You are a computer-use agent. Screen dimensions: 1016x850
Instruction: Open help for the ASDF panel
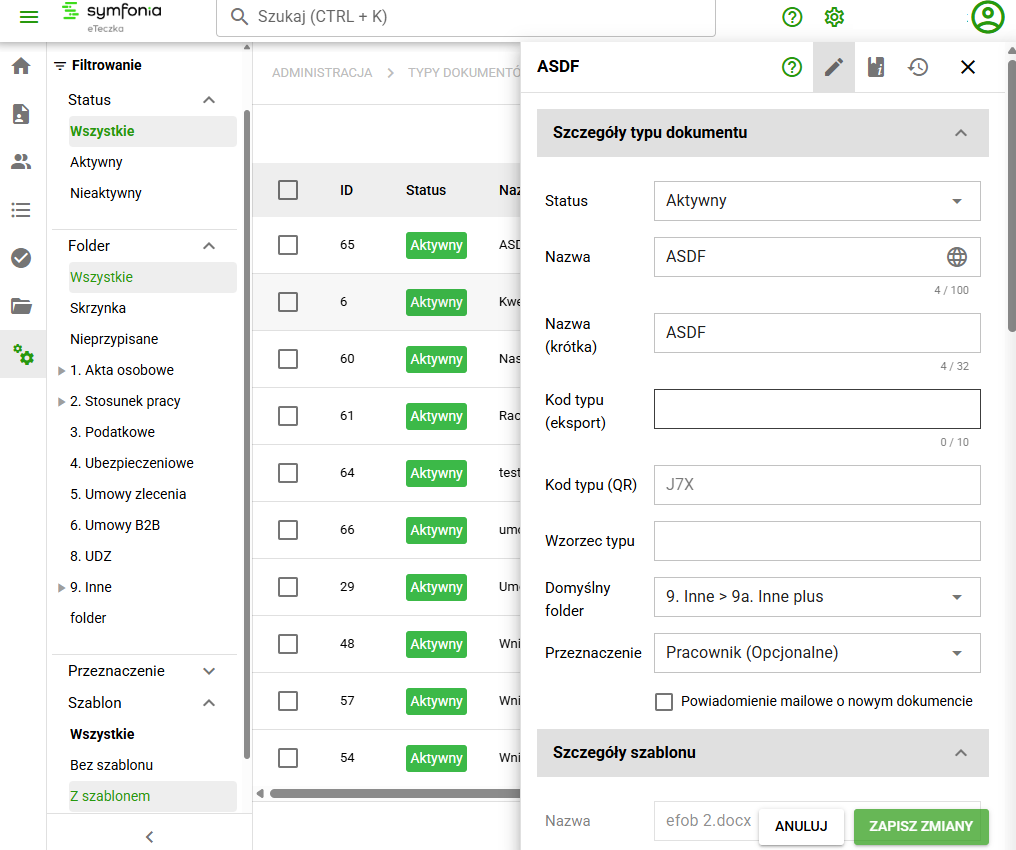click(792, 67)
